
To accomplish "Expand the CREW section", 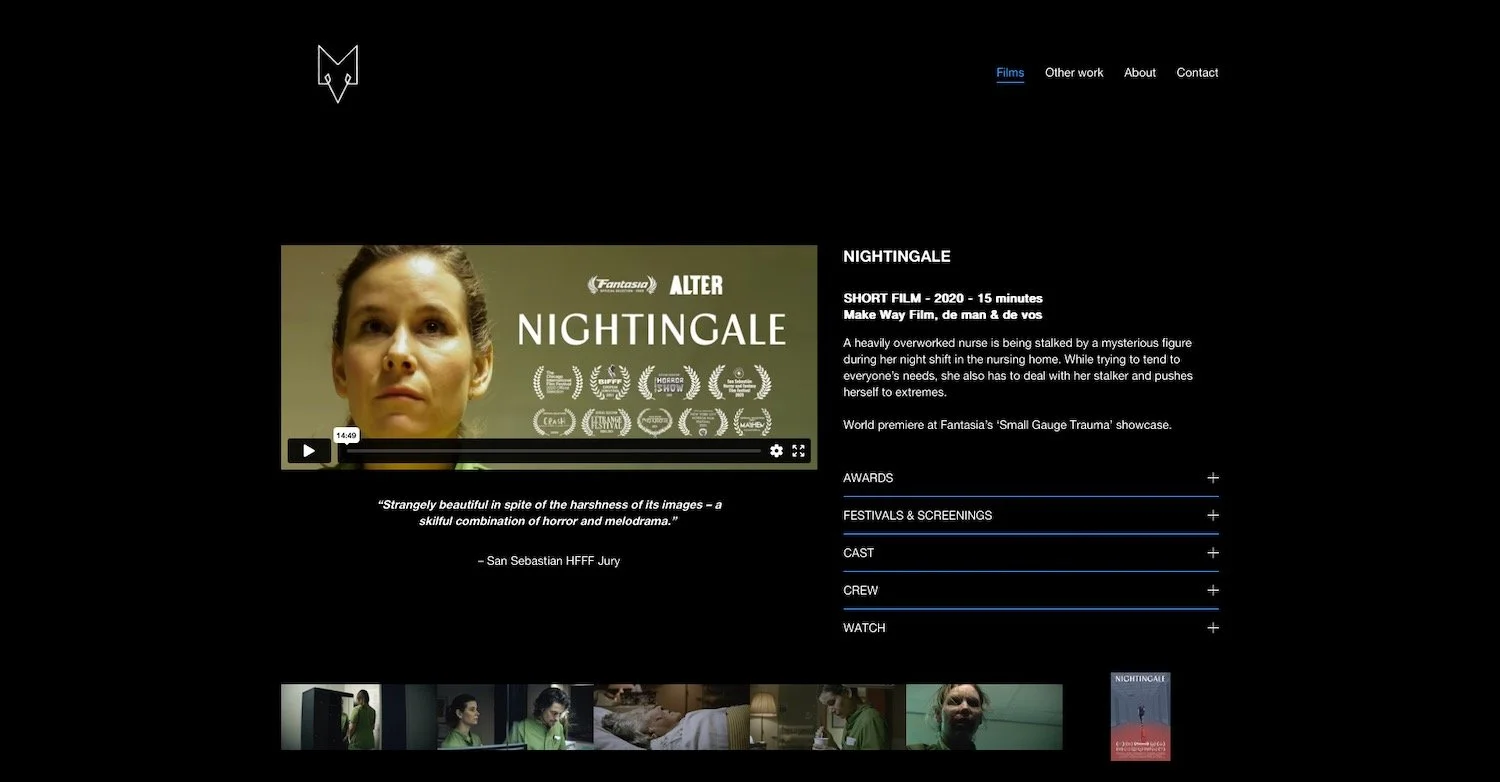I will [1031, 590].
